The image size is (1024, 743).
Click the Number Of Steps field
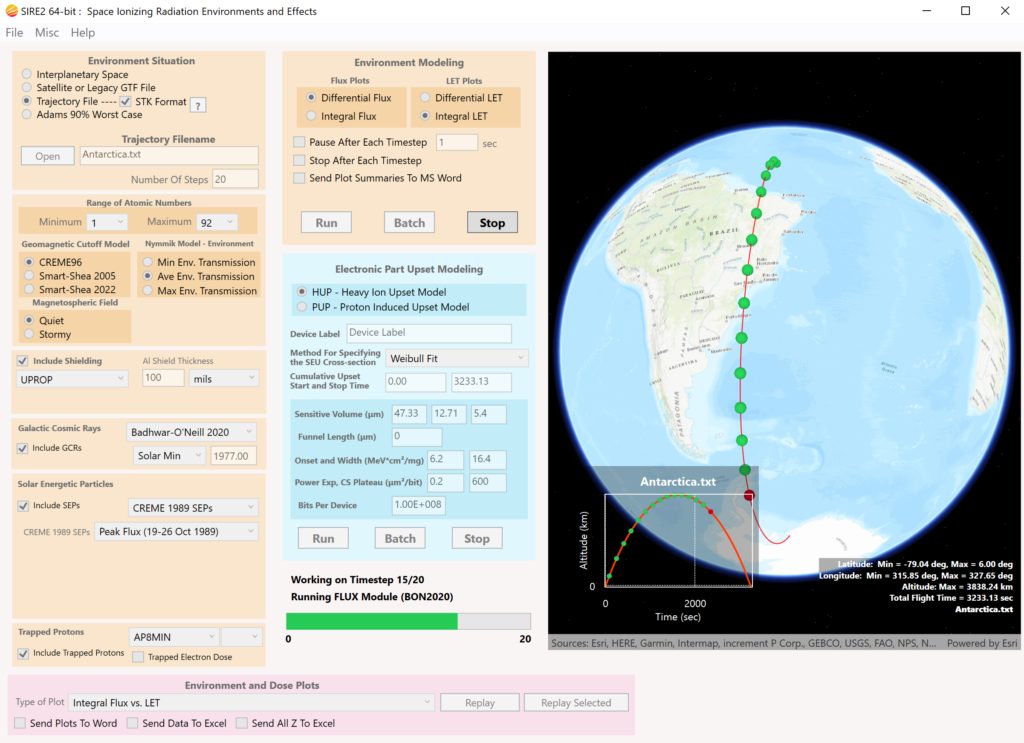coord(235,179)
